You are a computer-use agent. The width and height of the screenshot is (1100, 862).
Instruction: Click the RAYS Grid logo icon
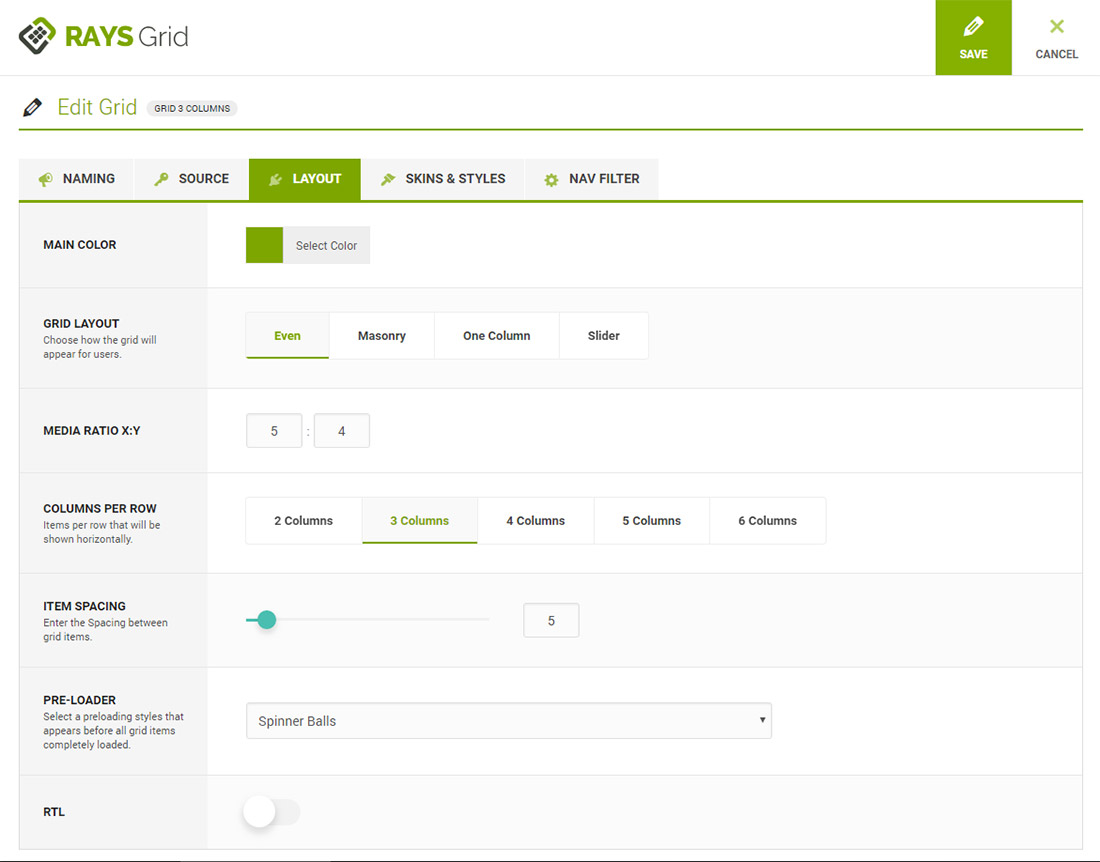coord(38,37)
